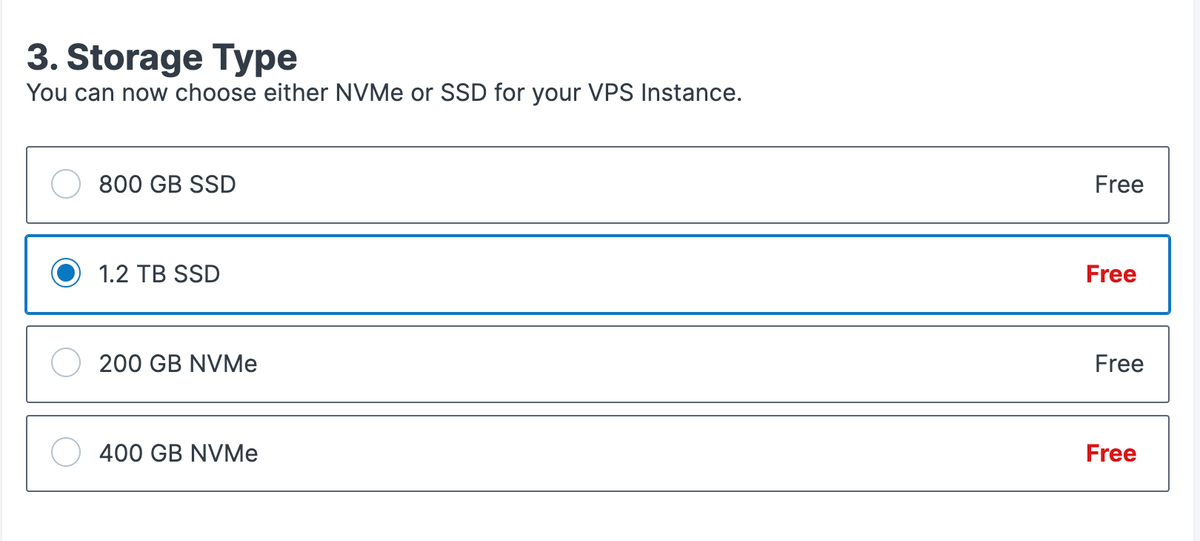Click the highlighted blue-bordered storage option card
1200x541 pixels.
[x=597, y=274]
